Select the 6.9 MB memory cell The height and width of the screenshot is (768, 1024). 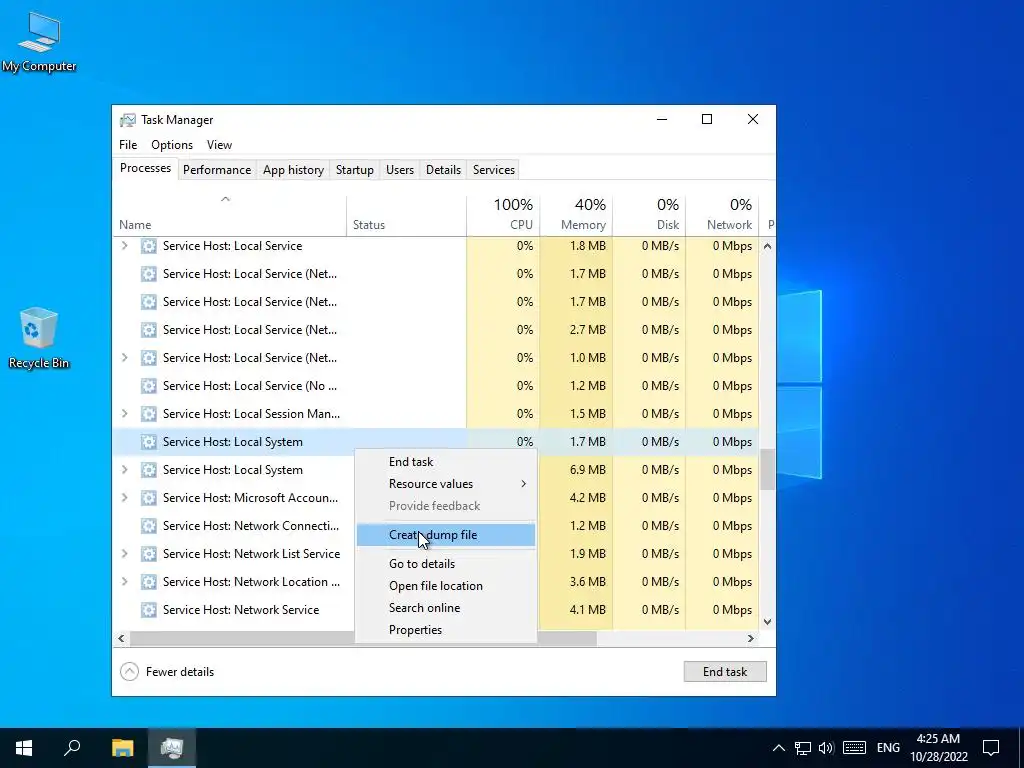click(577, 470)
